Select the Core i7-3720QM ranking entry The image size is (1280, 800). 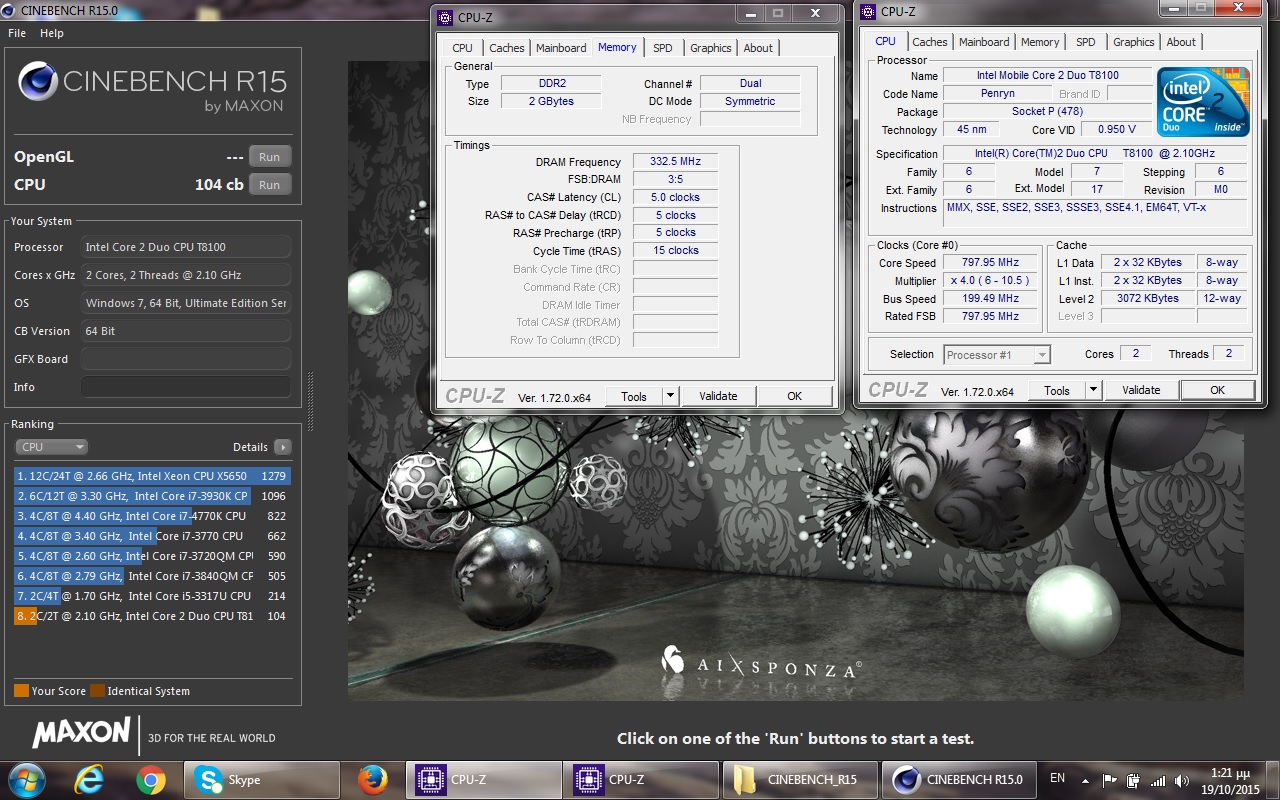coord(152,556)
